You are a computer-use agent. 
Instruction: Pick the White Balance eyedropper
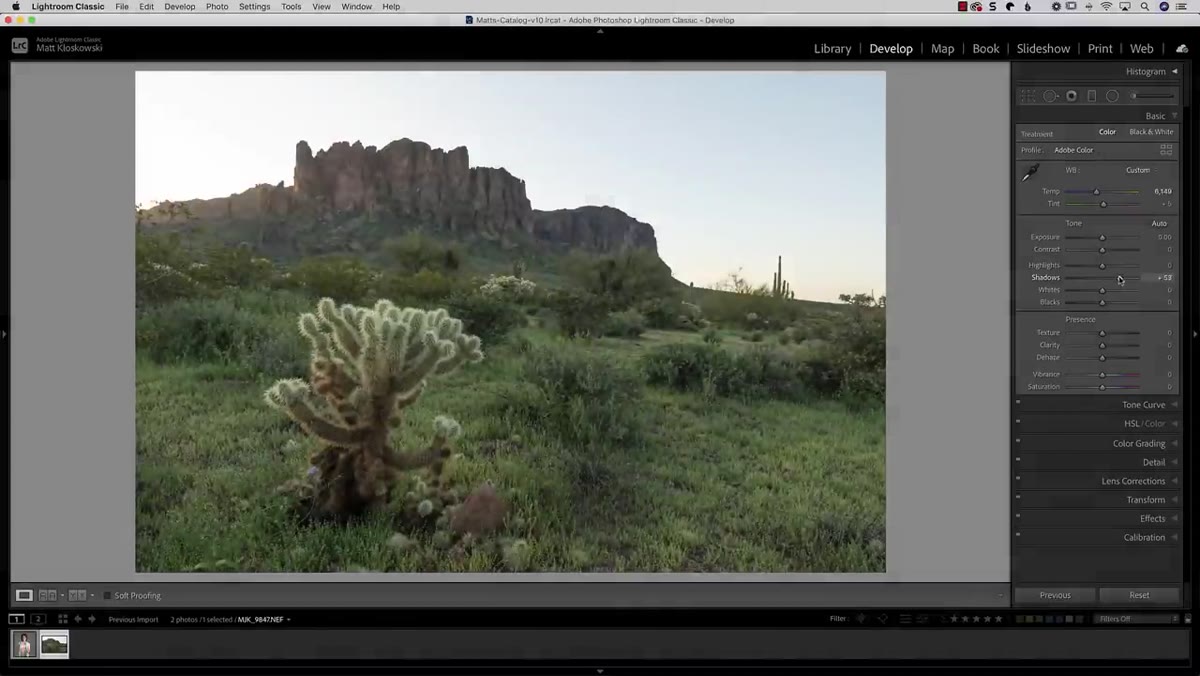[1030, 173]
